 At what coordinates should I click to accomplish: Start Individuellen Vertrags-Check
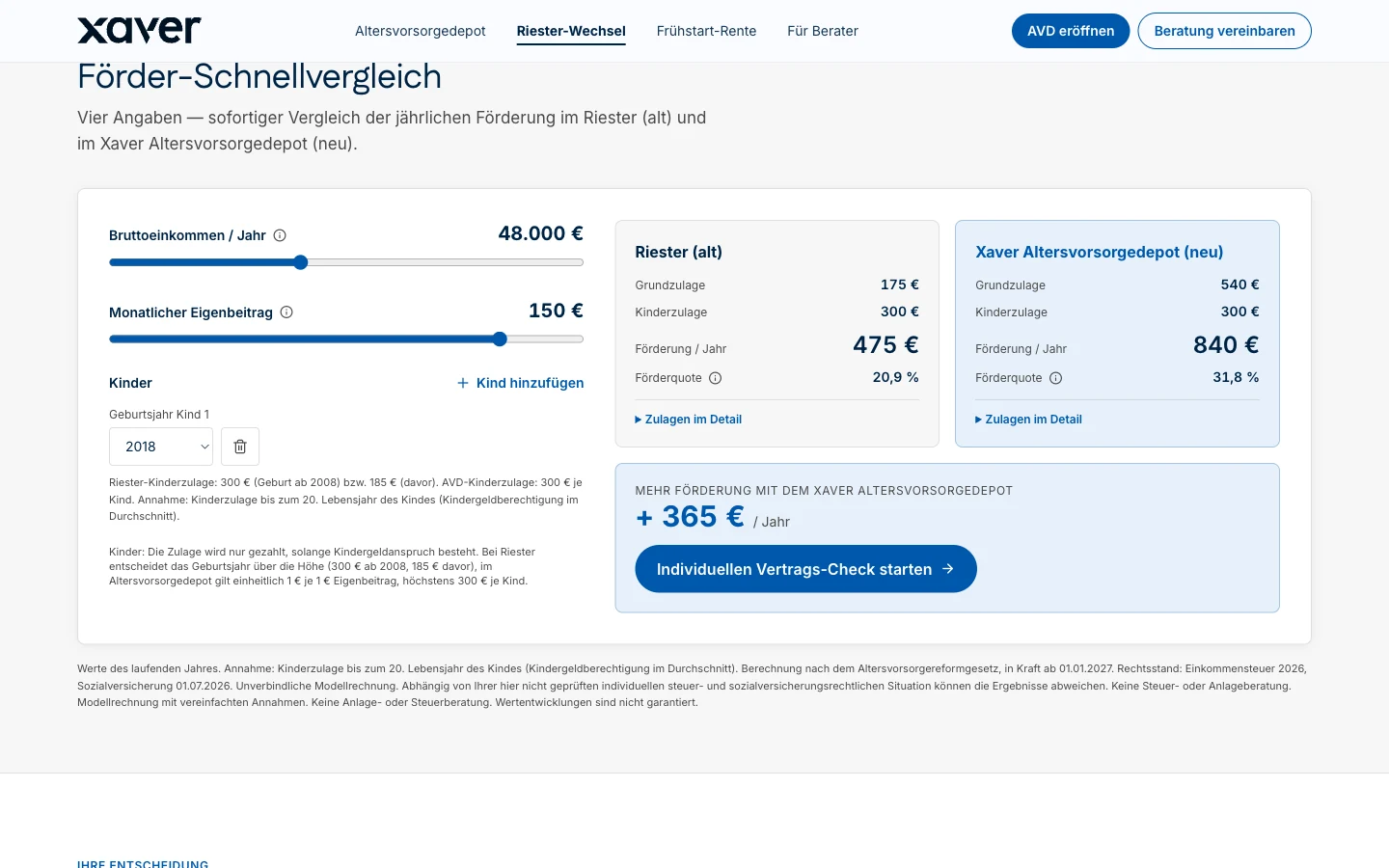click(805, 569)
